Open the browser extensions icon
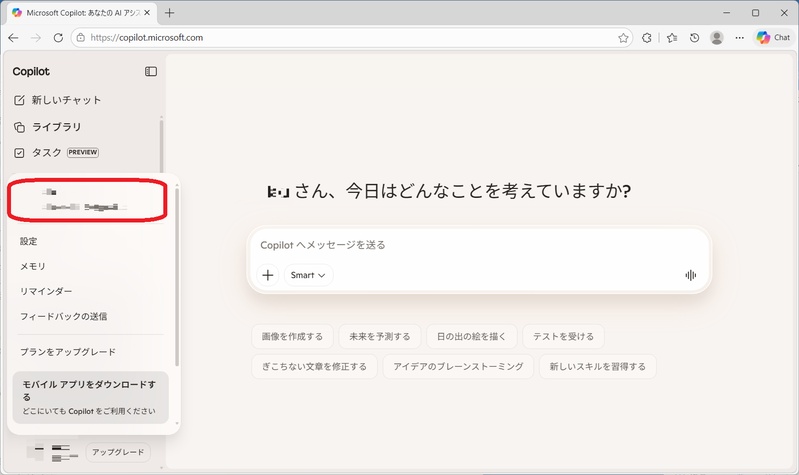 647,38
